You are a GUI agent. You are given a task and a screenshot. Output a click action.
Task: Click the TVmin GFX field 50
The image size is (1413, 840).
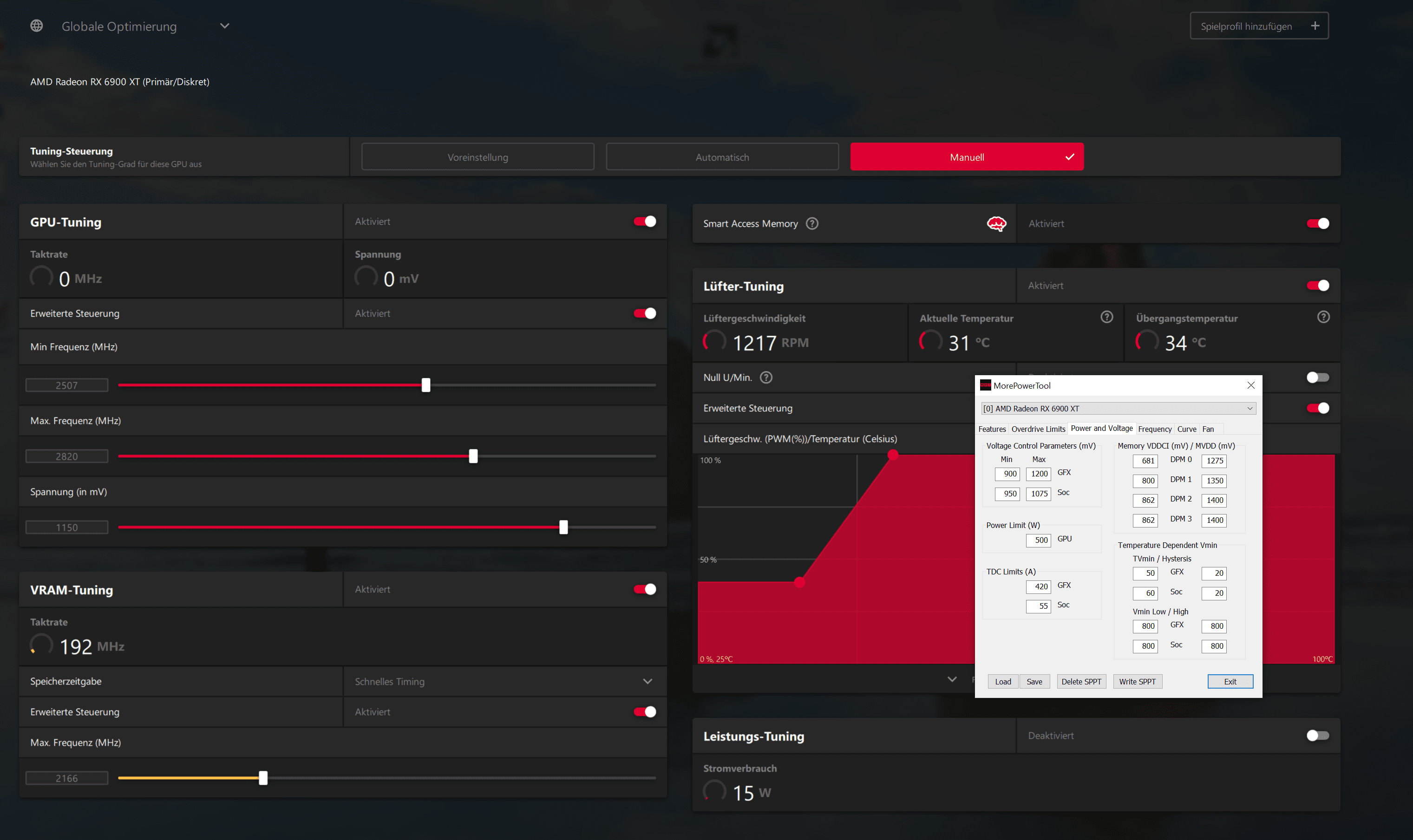coord(1145,573)
